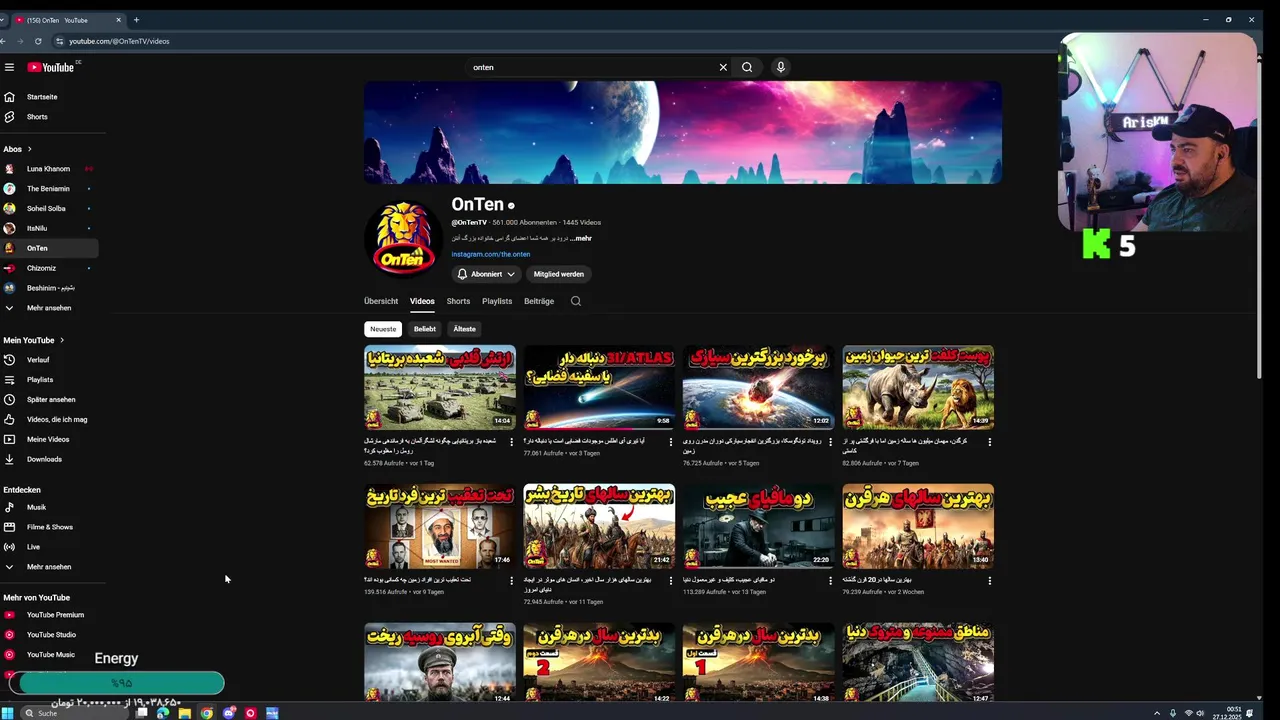Open YouTube Music
Screen dimensions: 1280x720
(x=49, y=655)
